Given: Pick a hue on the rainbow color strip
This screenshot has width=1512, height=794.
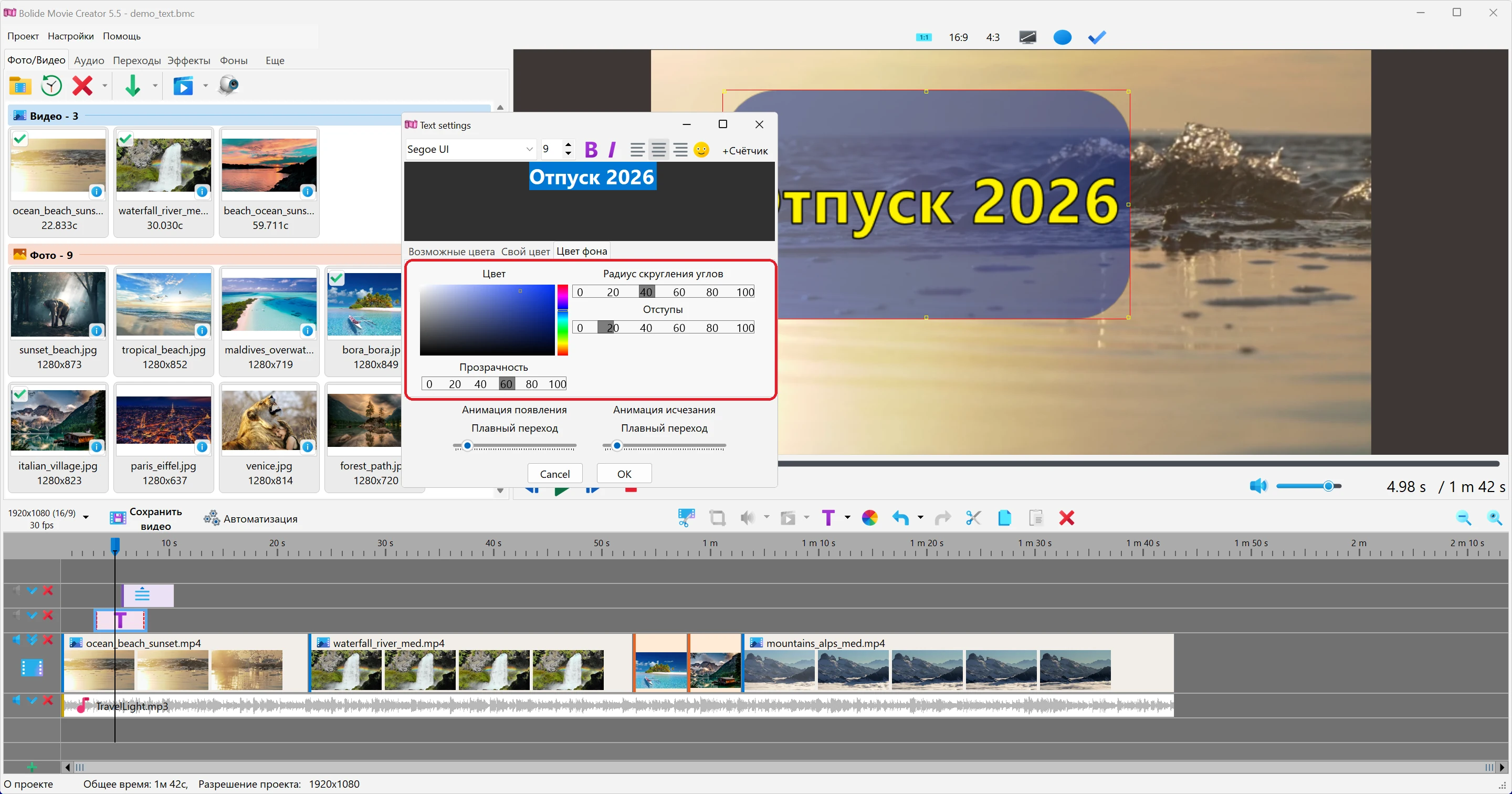Looking at the screenshot, I should click(x=562, y=320).
